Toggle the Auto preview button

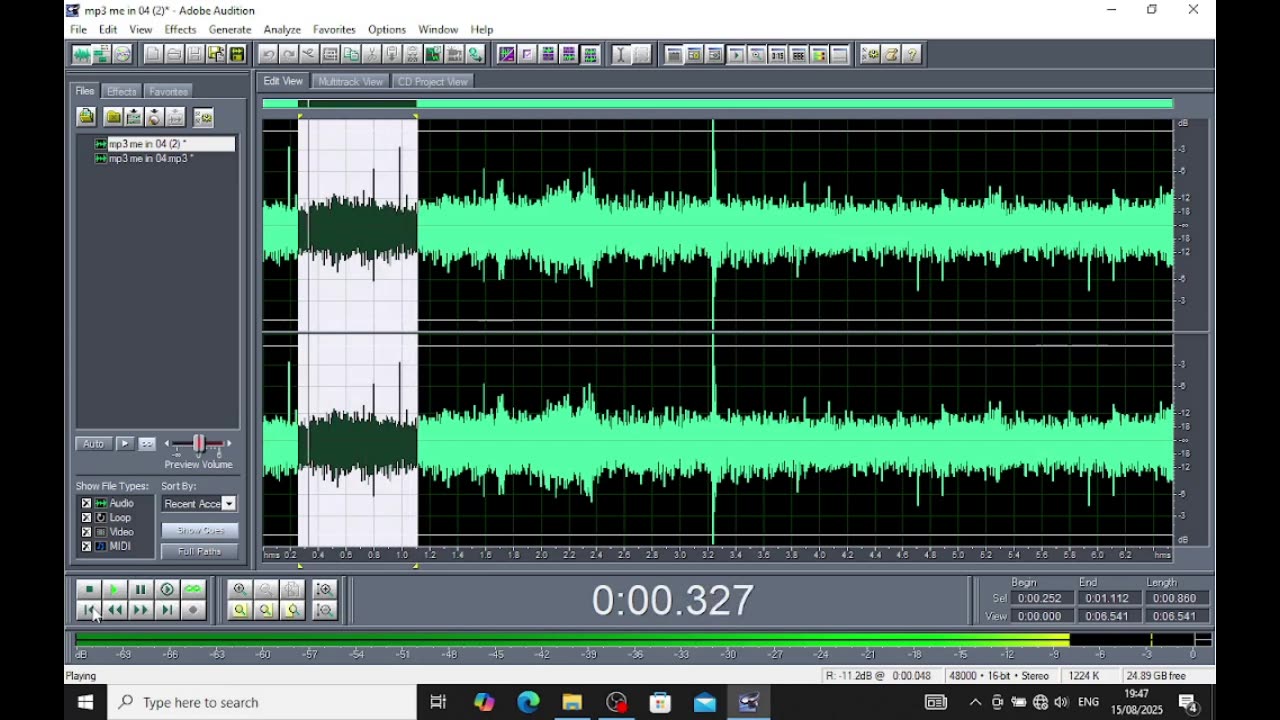94,444
